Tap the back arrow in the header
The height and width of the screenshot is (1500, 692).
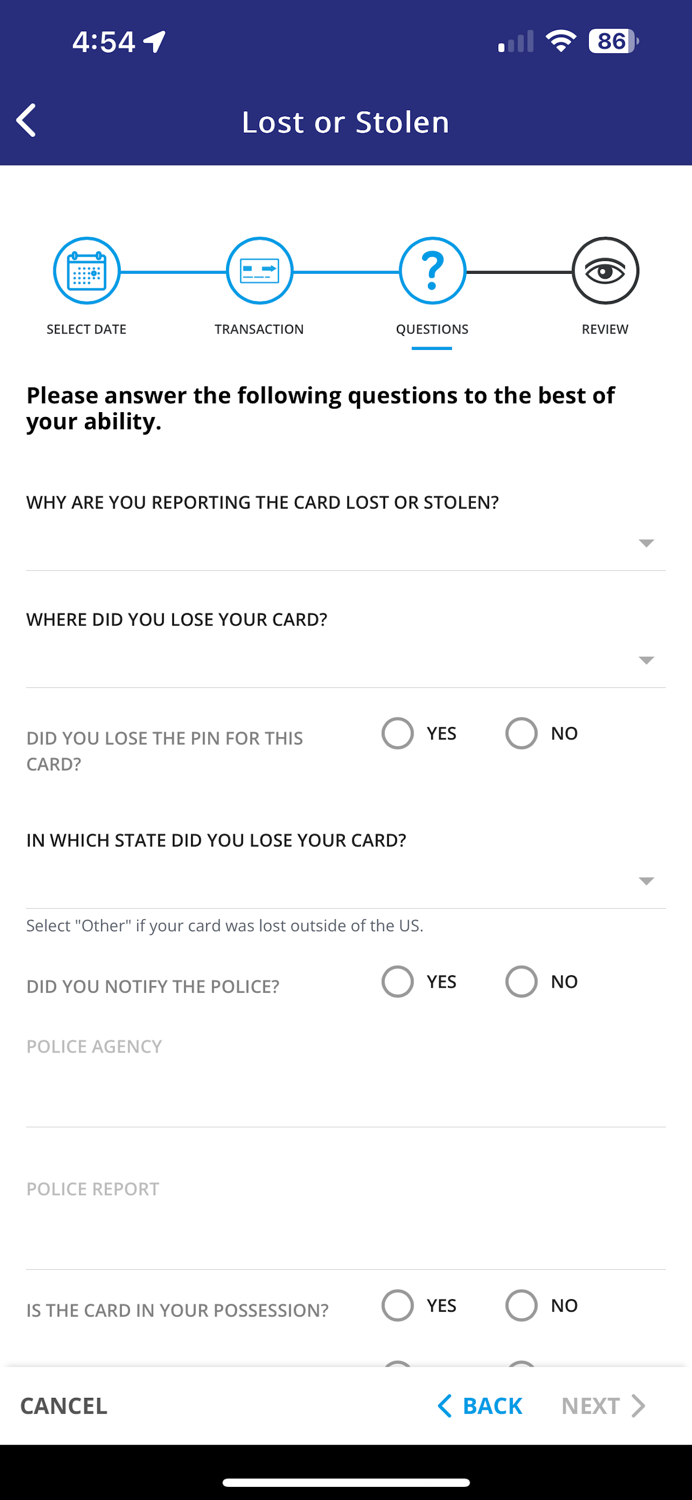[x=25, y=119]
